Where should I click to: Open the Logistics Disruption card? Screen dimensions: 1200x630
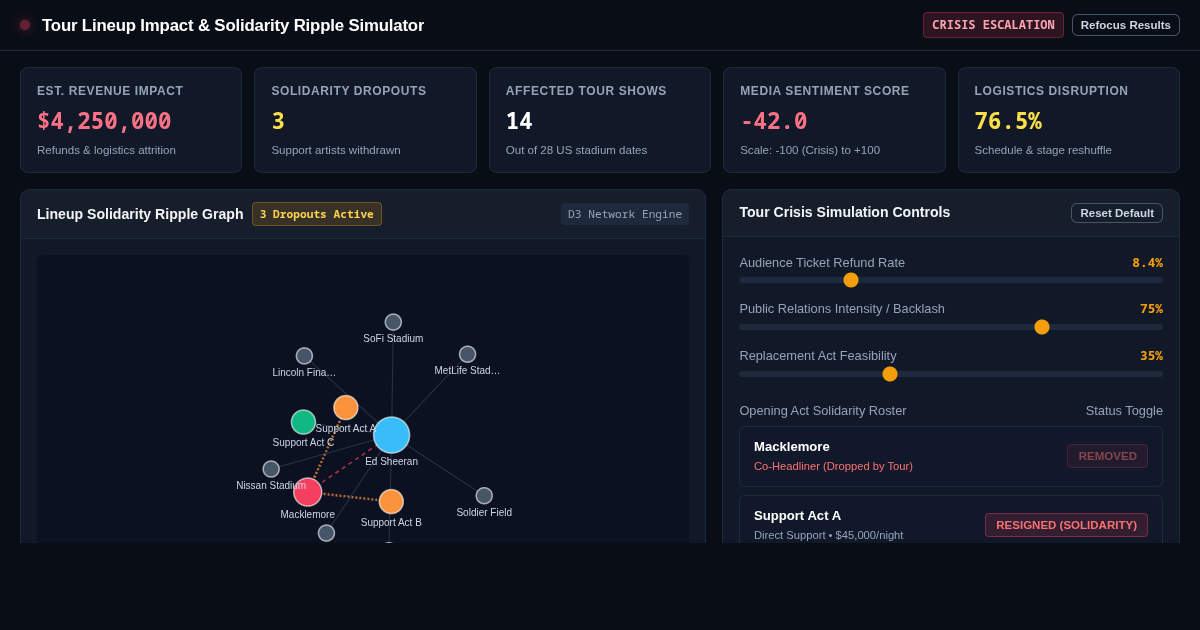coord(1069,120)
